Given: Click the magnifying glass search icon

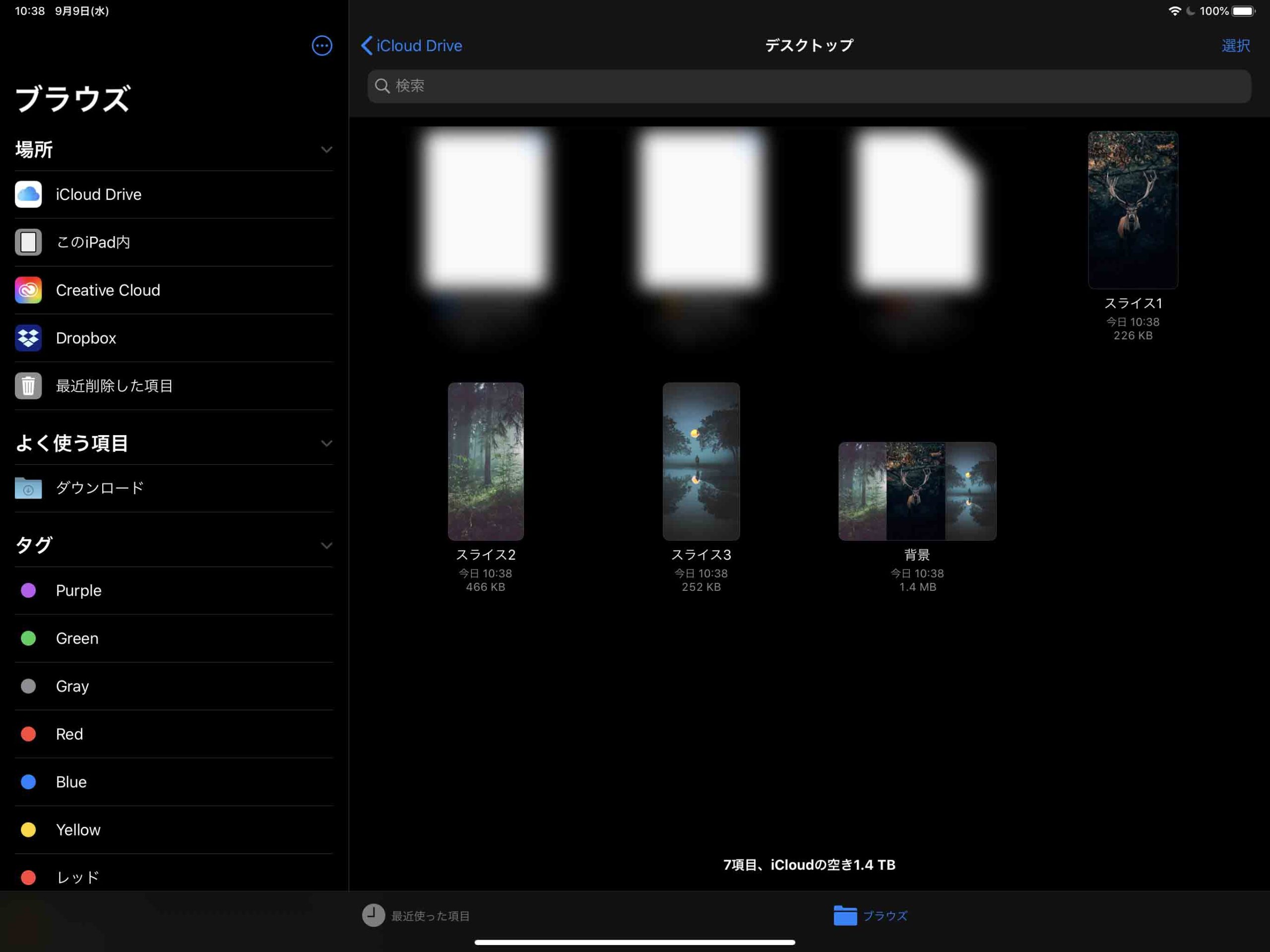Looking at the screenshot, I should tap(382, 86).
